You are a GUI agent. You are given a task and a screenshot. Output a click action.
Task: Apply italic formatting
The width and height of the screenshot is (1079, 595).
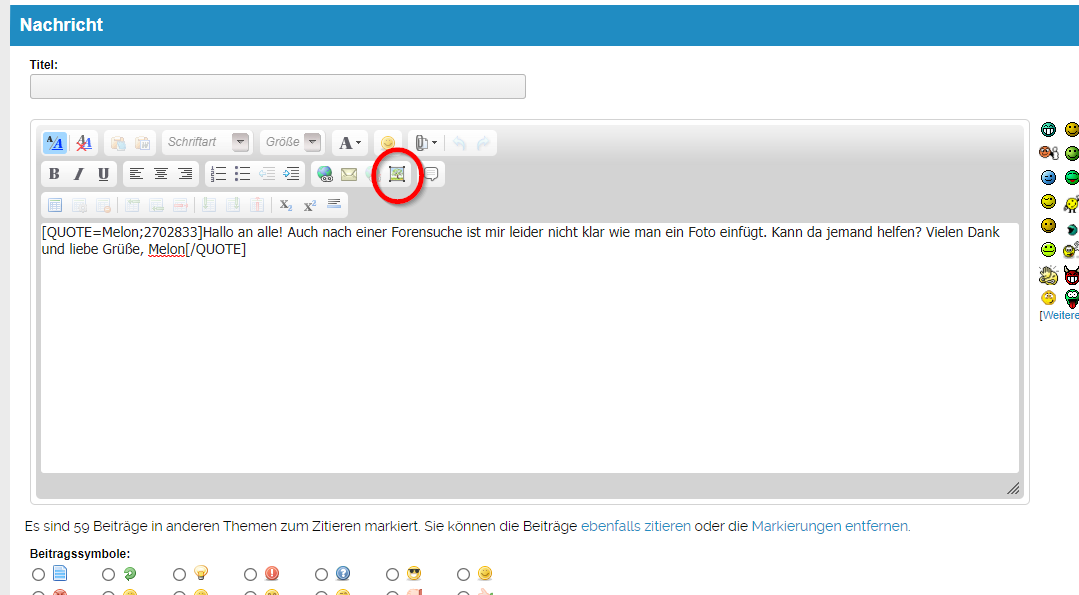[79, 174]
